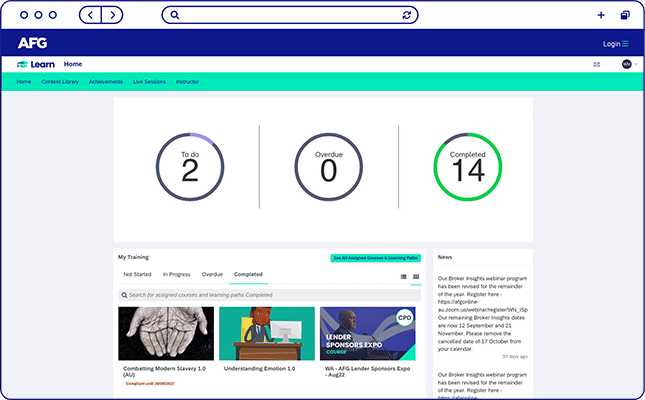Click the 30 days ago news timestamp
The image size is (645, 400).
pyautogui.click(x=515, y=357)
